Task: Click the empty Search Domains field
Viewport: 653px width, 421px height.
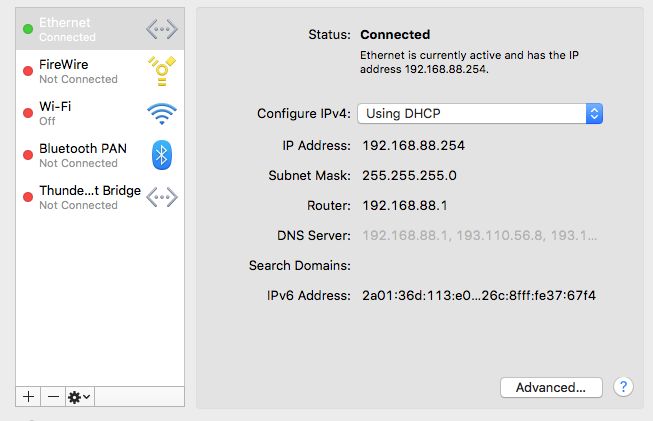Action: click(x=480, y=266)
